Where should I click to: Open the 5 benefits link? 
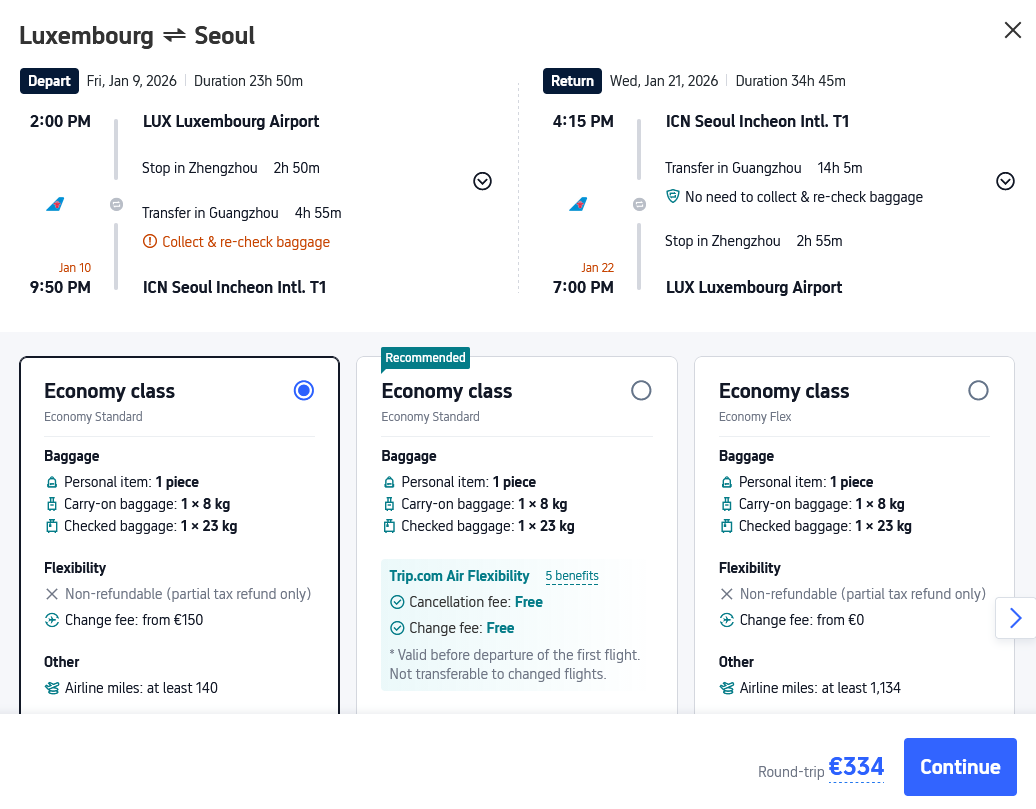[572, 576]
